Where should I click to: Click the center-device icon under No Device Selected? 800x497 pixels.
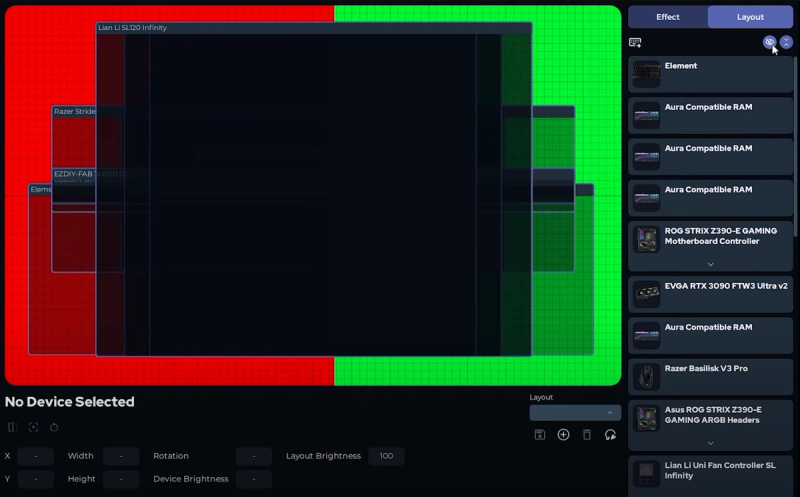point(33,427)
